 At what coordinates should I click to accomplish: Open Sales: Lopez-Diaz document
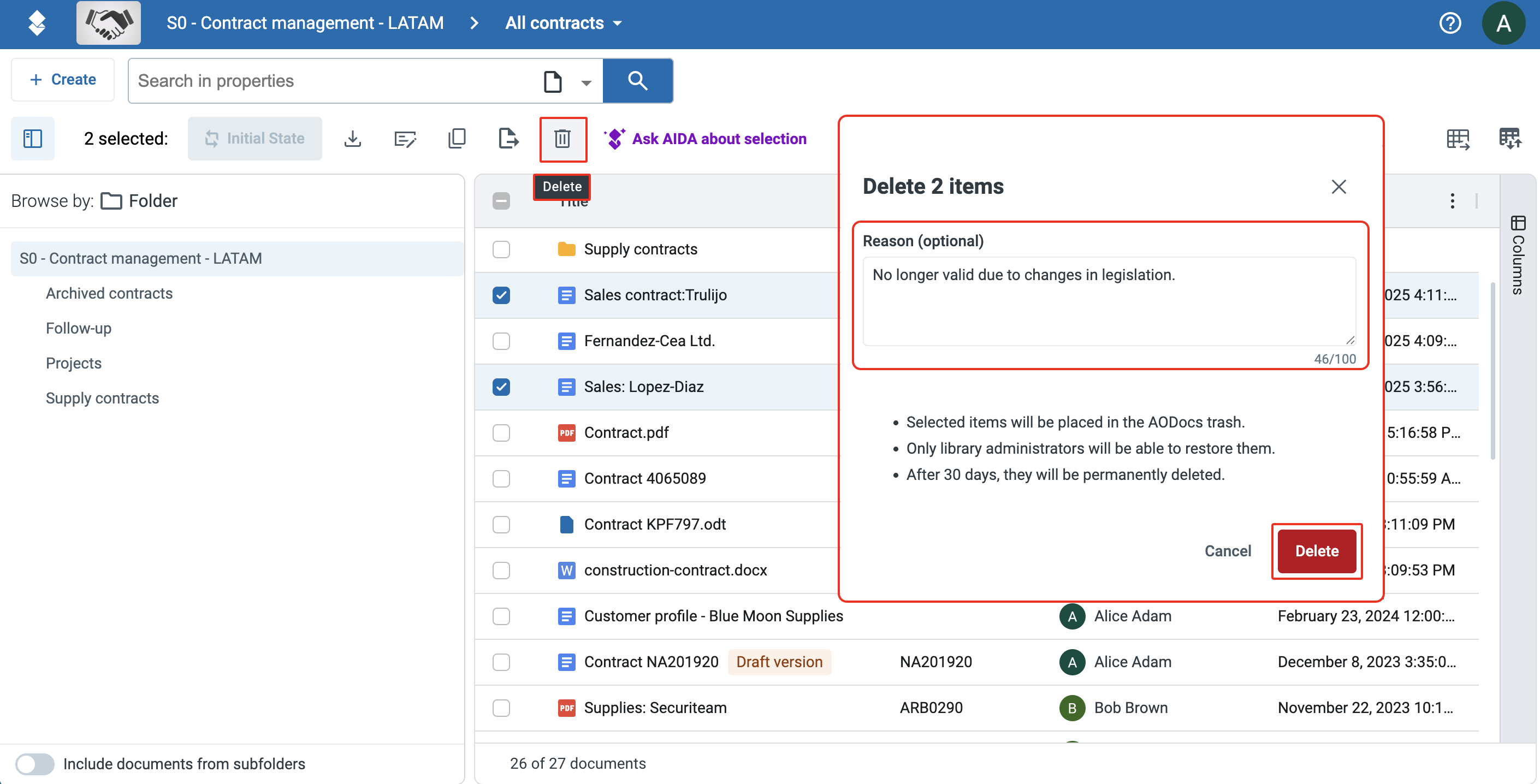pos(643,387)
